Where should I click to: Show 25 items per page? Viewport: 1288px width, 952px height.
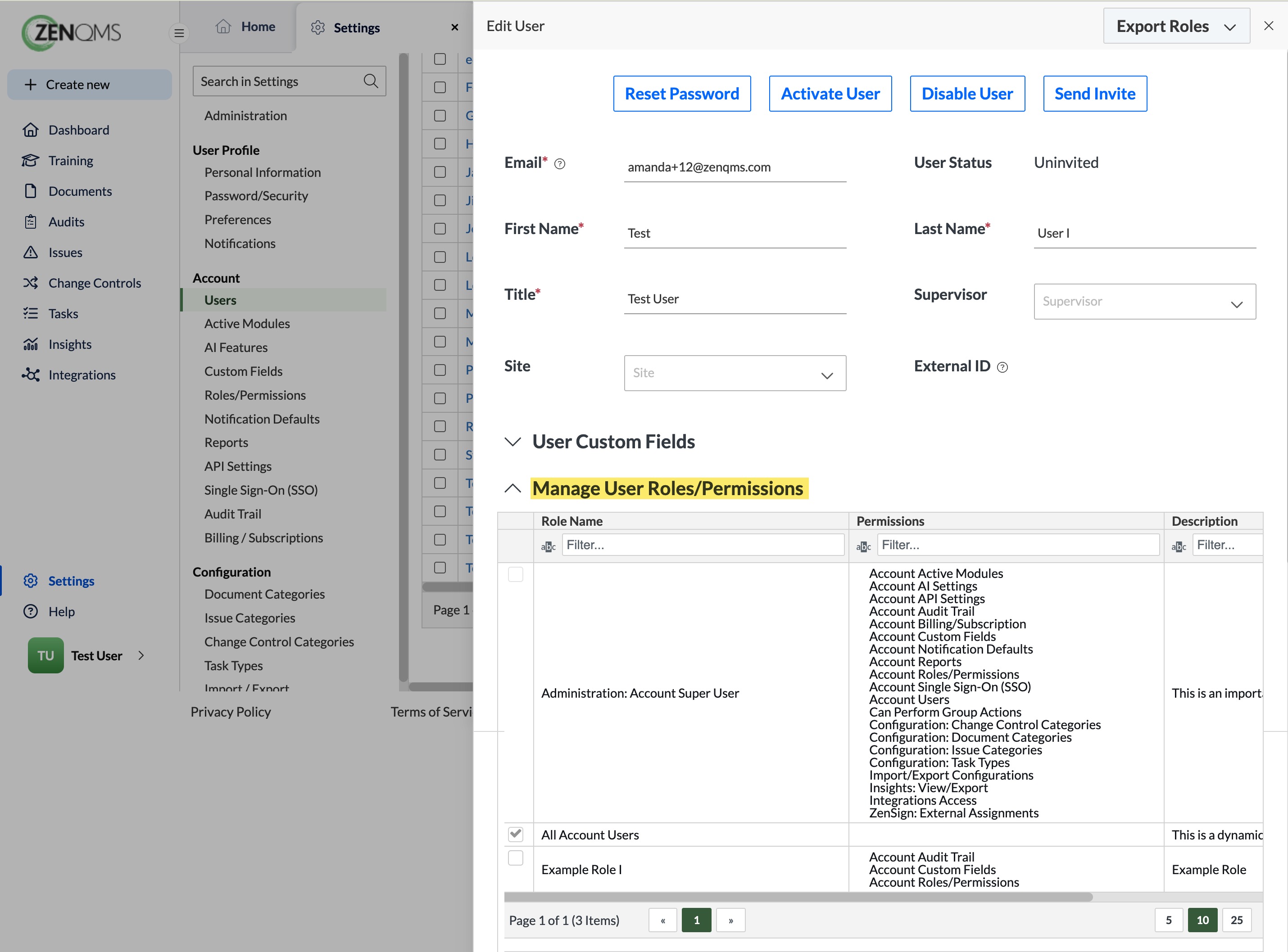(x=1237, y=920)
